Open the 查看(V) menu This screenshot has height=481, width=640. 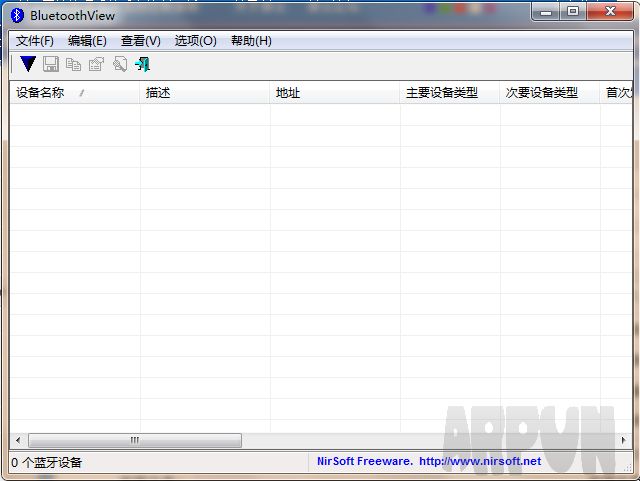[x=141, y=41]
